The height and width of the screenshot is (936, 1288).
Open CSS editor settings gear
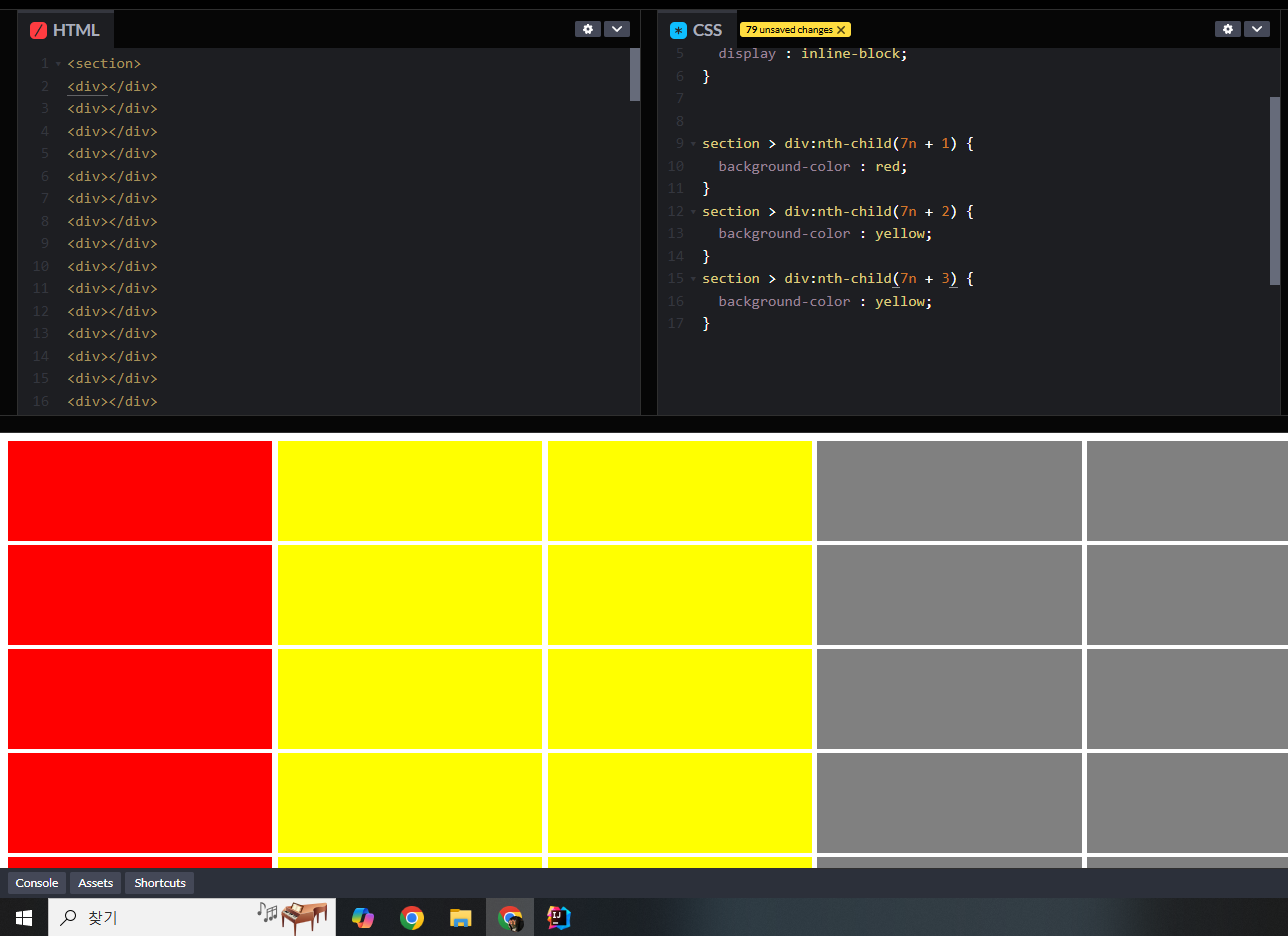(x=1228, y=29)
